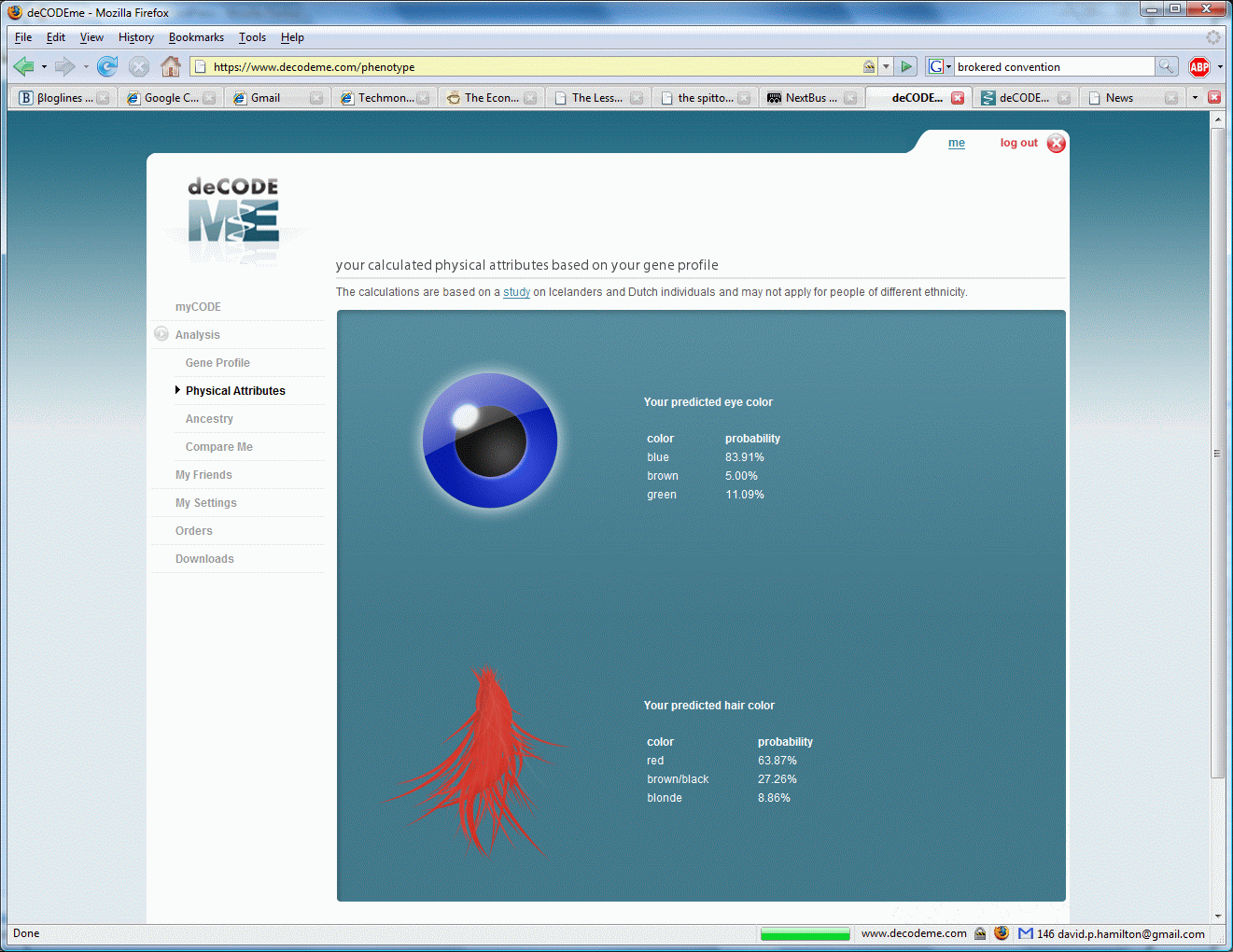Switch to the Bloglines tab
Viewport: 1233px width, 952px height.
coord(63,98)
